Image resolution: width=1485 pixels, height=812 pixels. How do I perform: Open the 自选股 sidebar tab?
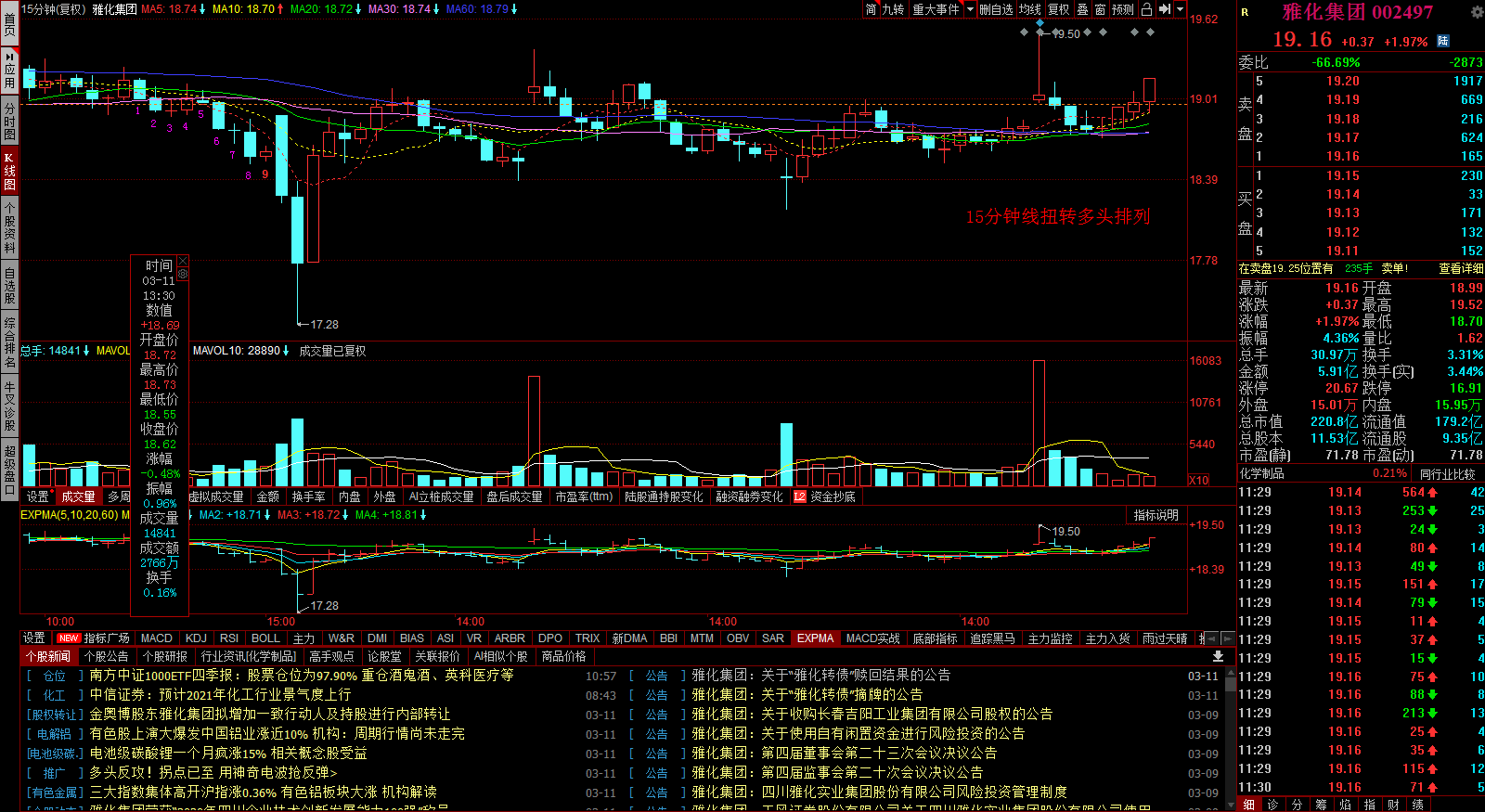pos(9,286)
